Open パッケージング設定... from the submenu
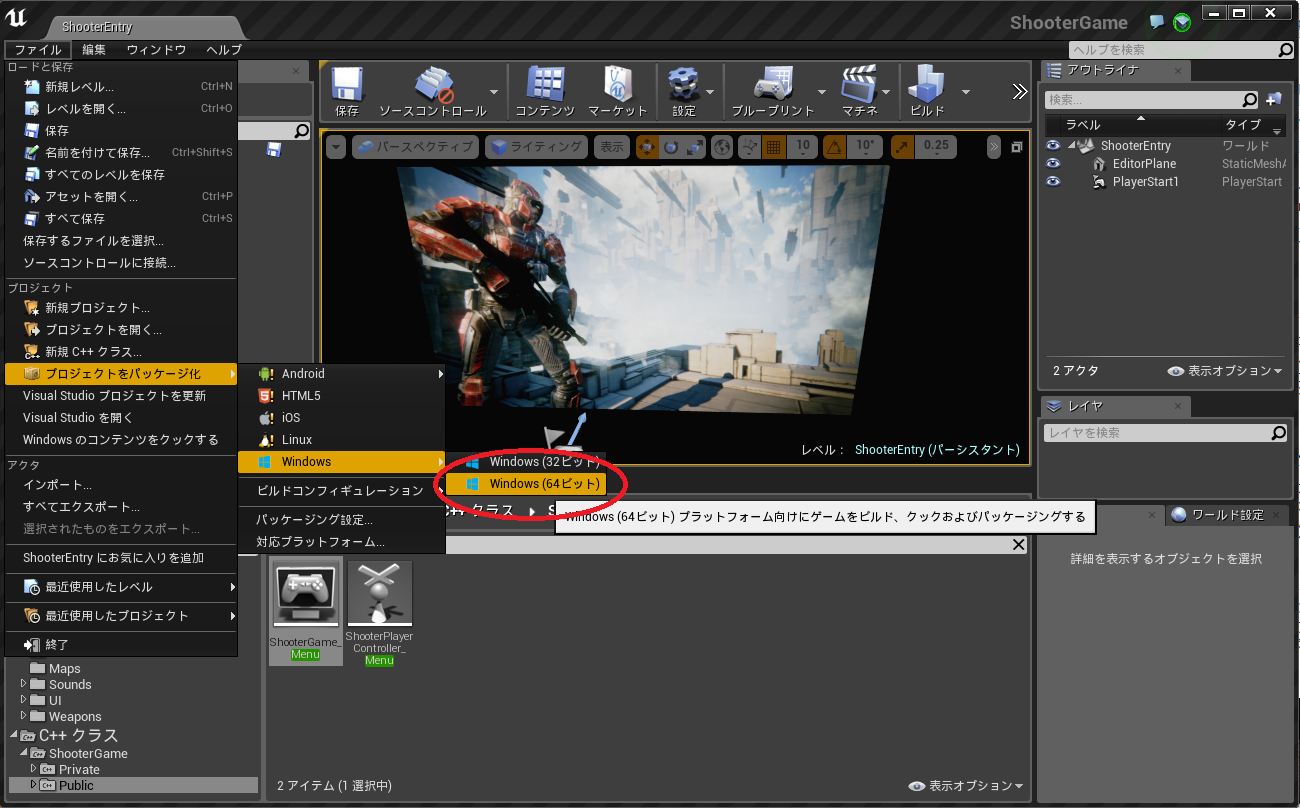Screen dimensions: 1300x808 [341, 520]
